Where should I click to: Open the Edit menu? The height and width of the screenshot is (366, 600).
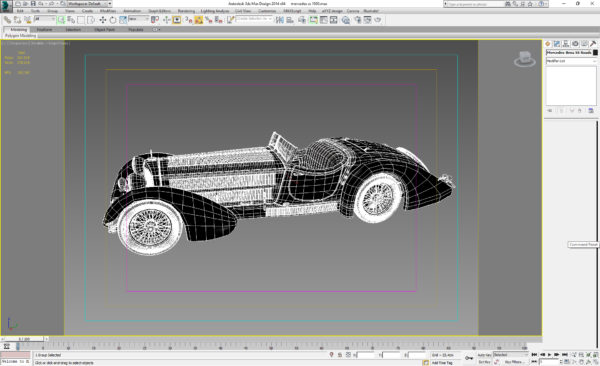pyautogui.click(x=20, y=11)
